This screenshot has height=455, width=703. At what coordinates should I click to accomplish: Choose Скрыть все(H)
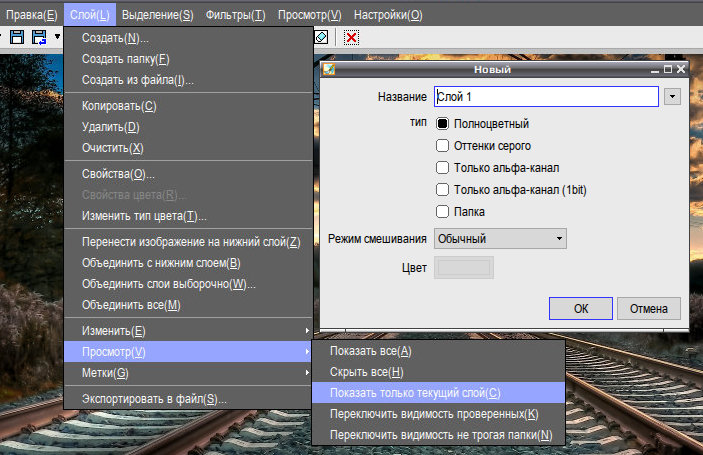point(438,372)
